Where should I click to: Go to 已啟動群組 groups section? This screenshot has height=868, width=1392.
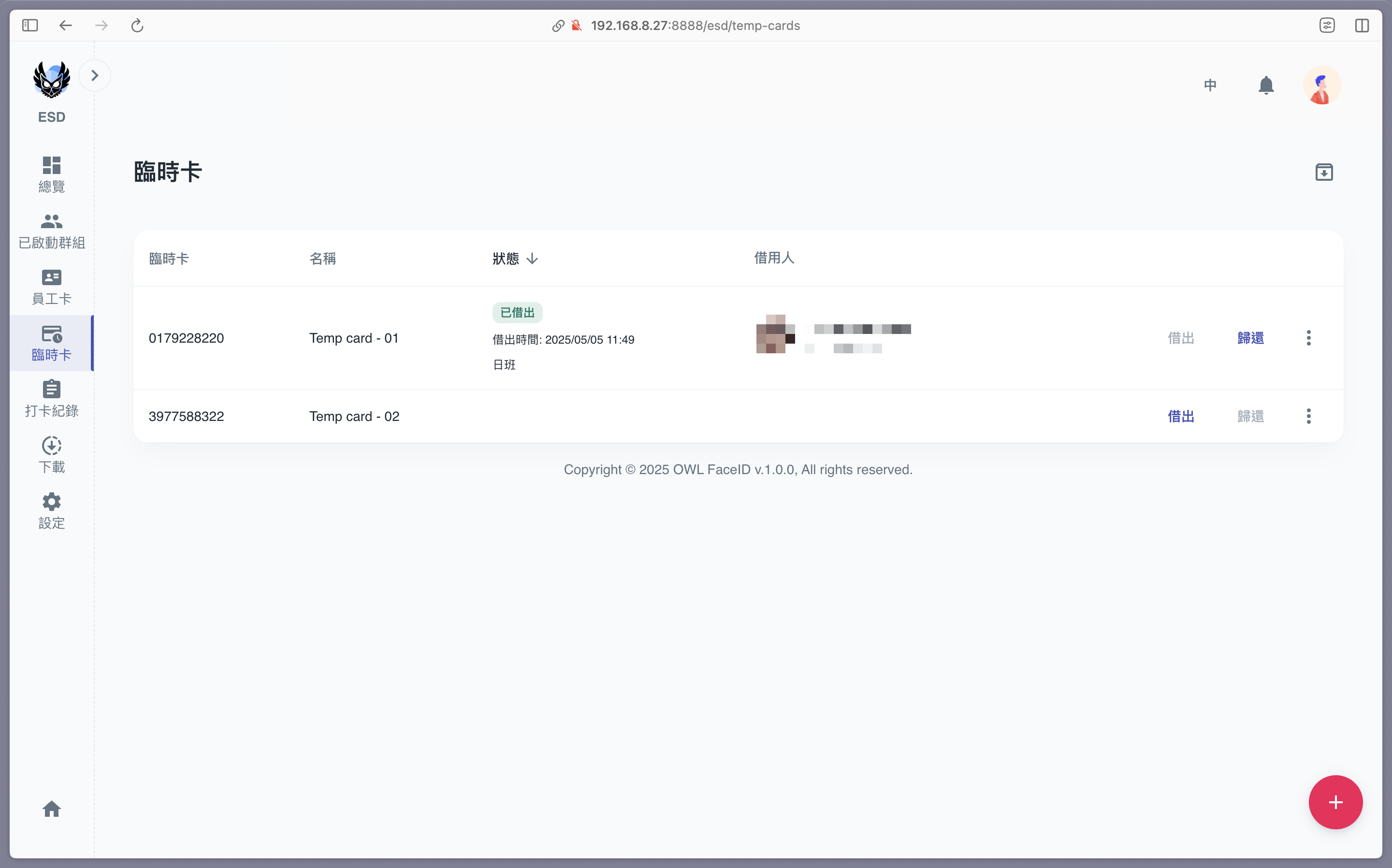(x=51, y=230)
